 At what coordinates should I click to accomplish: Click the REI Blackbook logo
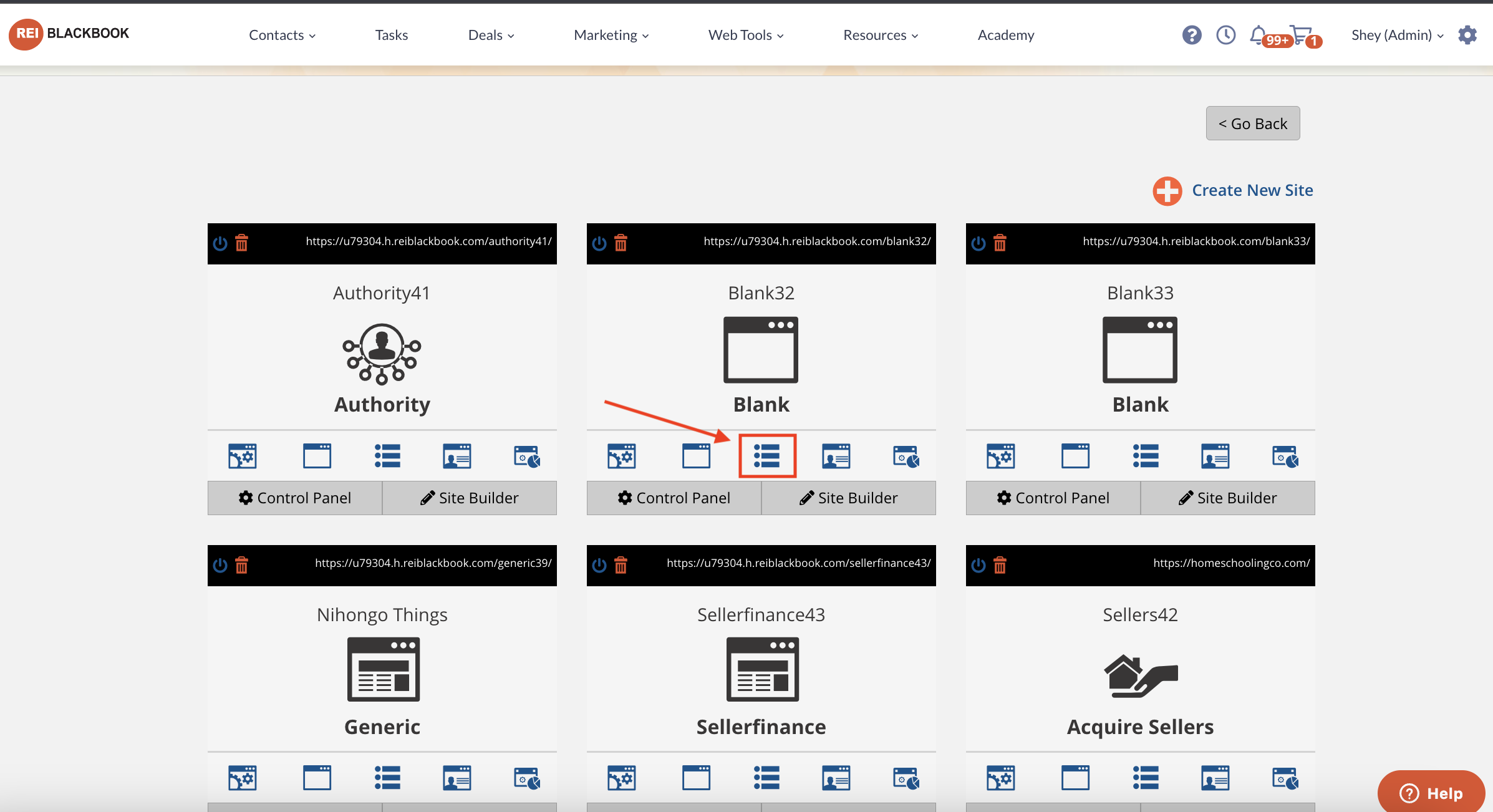point(69,34)
